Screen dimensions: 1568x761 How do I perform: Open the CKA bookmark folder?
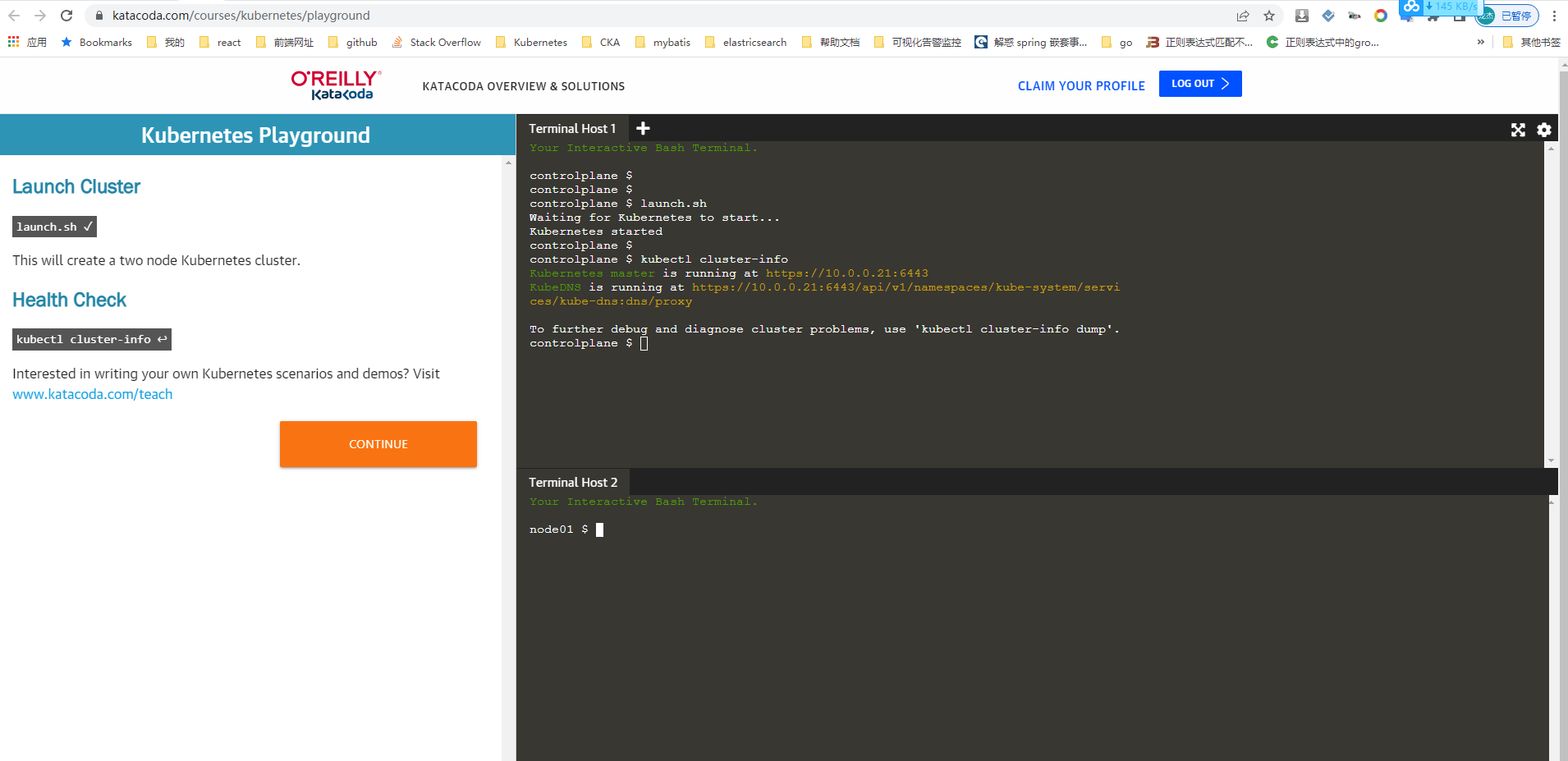coord(600,42)
